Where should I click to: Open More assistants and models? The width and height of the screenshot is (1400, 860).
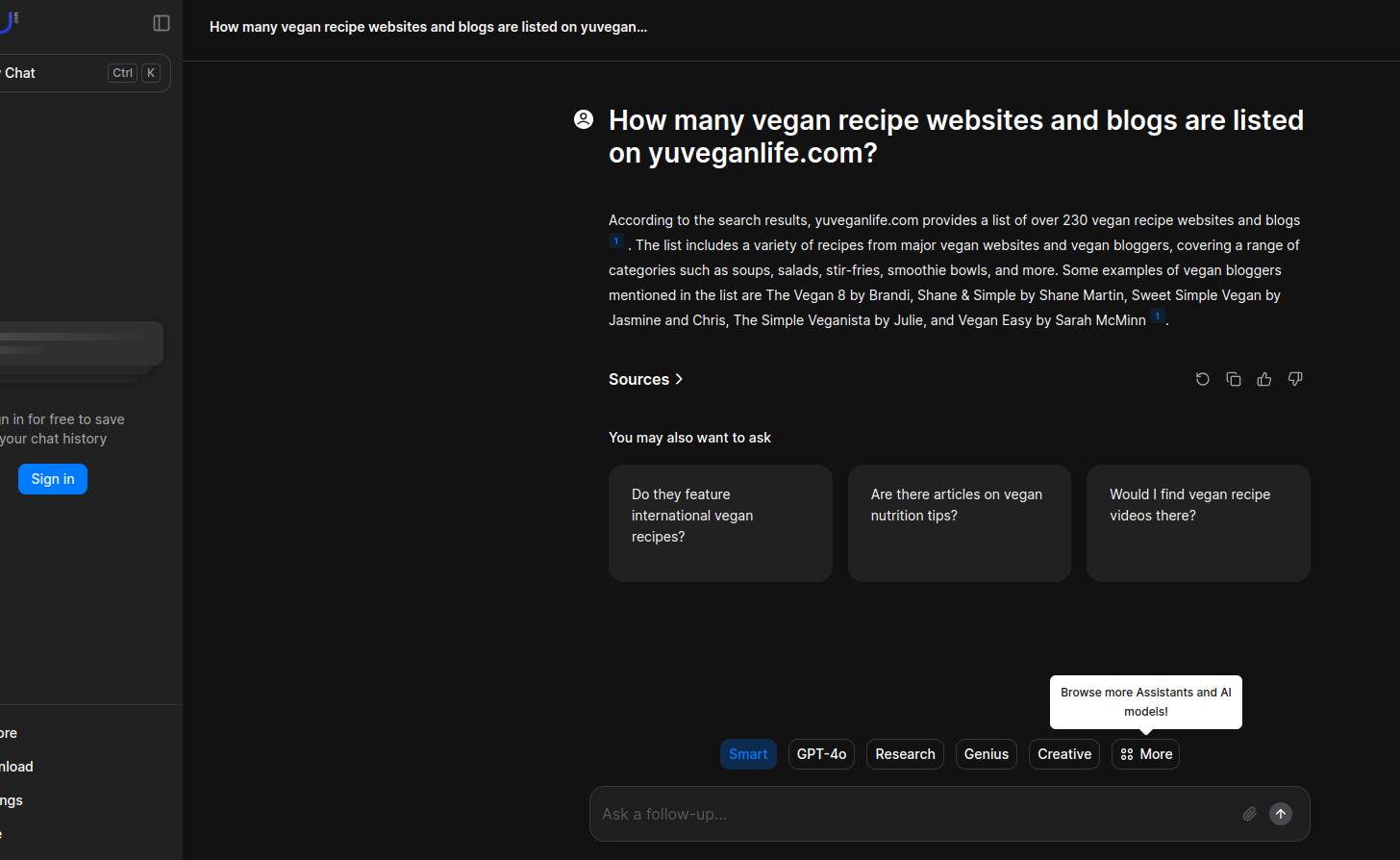tap(1146, 754)
